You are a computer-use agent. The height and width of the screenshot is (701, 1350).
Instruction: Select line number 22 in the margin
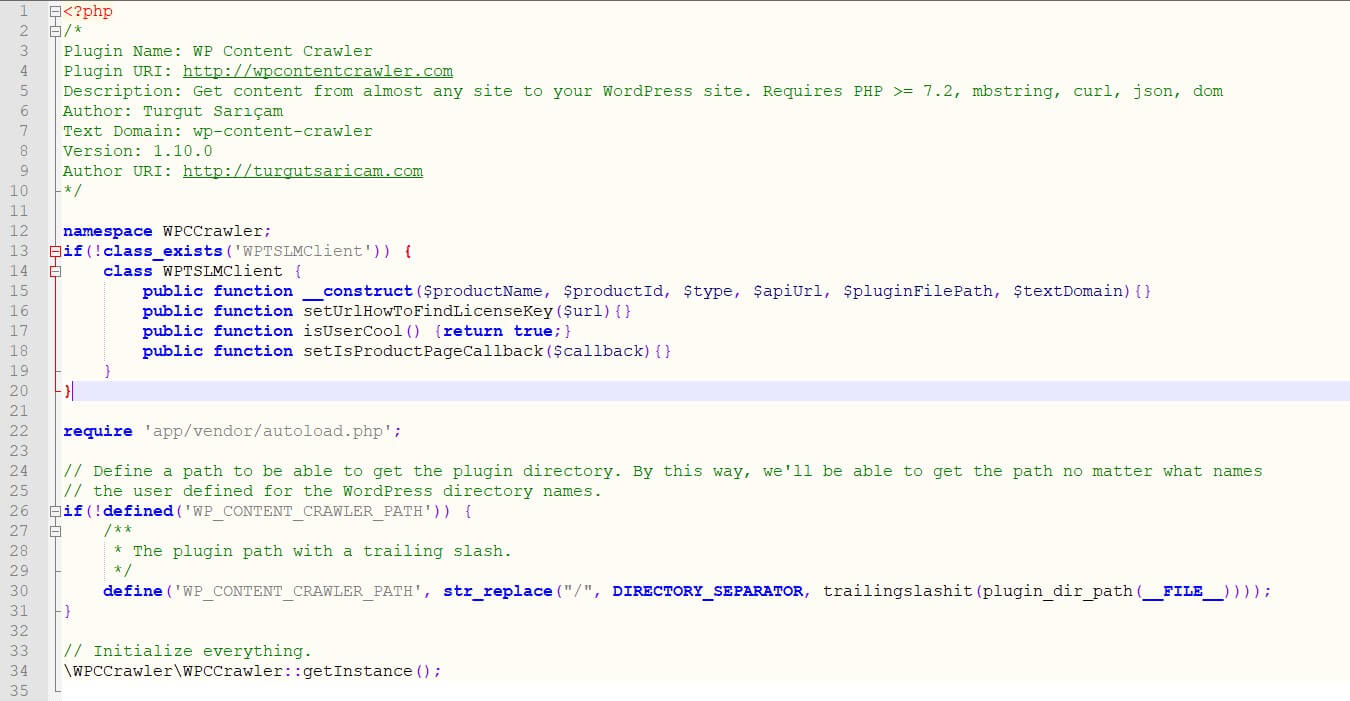coord(20,431)
